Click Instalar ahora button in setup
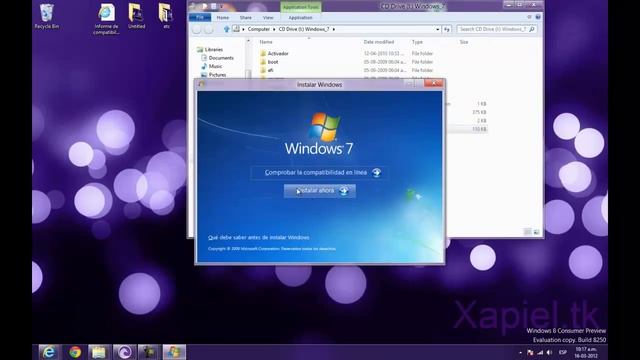The image size is (640, 360). tap(320, 191)
